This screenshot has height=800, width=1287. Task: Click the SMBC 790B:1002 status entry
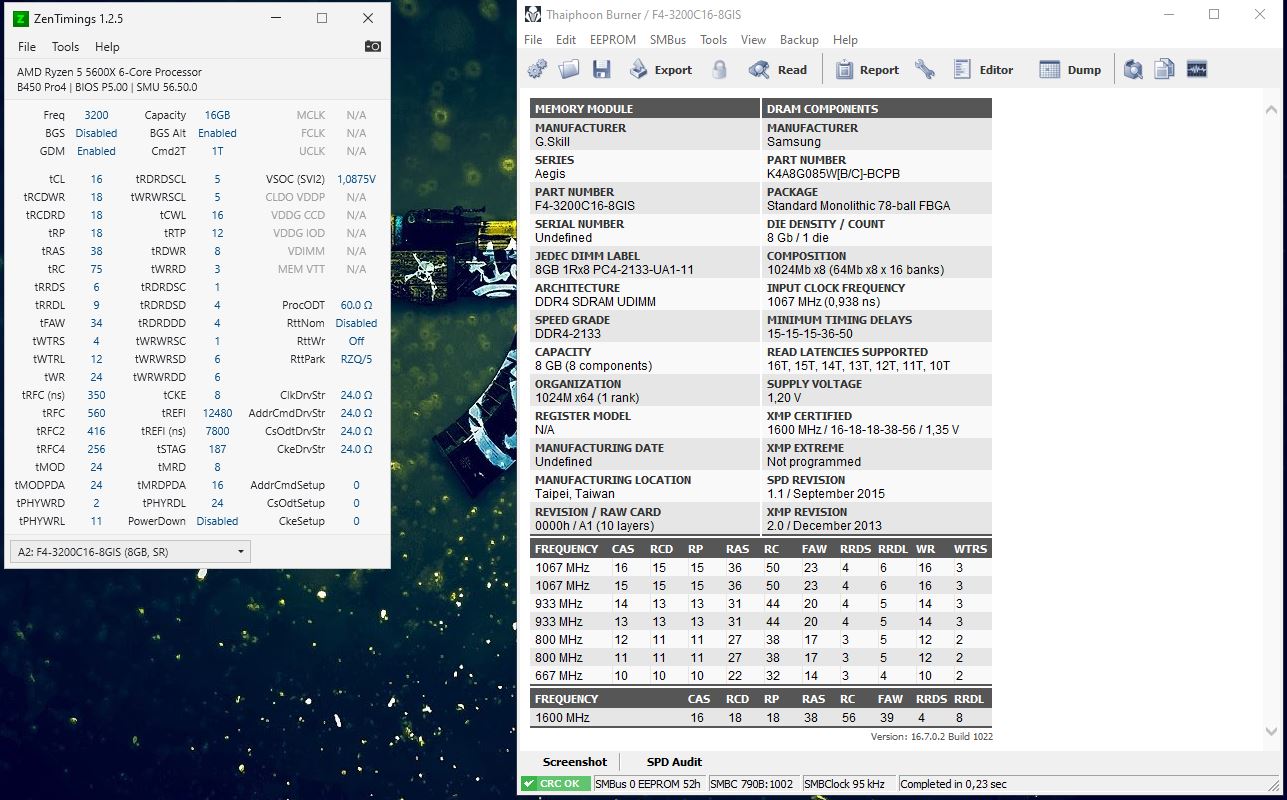click(752, 784)
